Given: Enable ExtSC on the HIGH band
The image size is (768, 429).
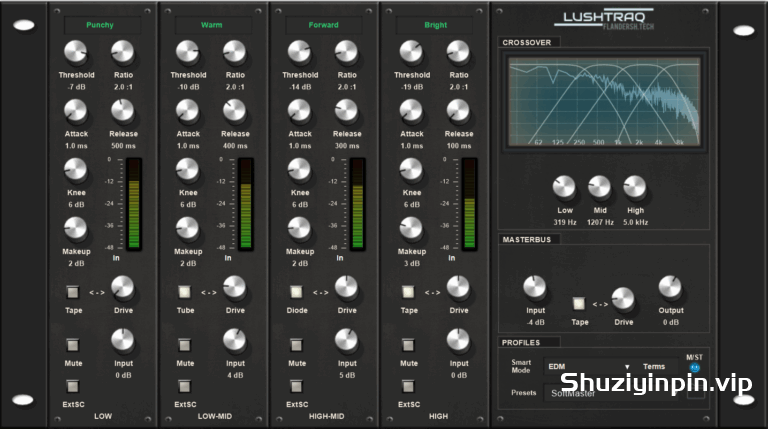Looking at the screenshot, I should pos(408,386).
